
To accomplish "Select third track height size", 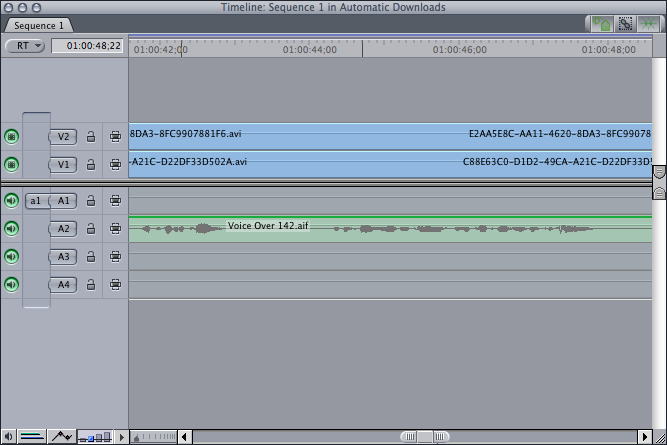I will click(99, 437).
